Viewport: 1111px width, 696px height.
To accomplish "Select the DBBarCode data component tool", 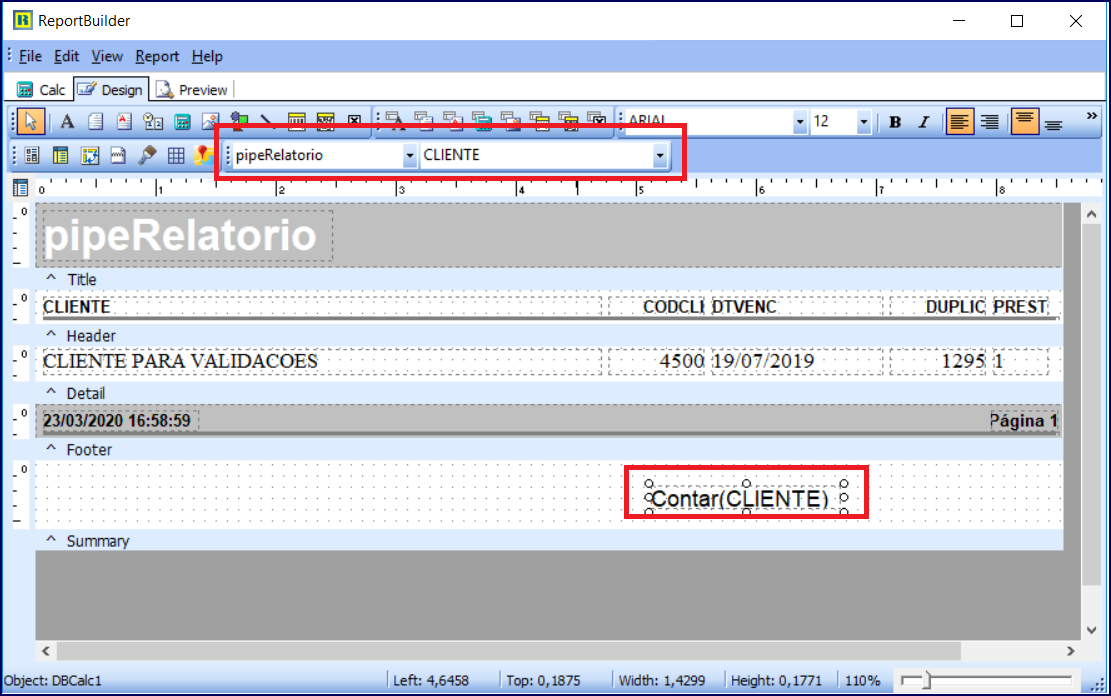I will (539, 121).
